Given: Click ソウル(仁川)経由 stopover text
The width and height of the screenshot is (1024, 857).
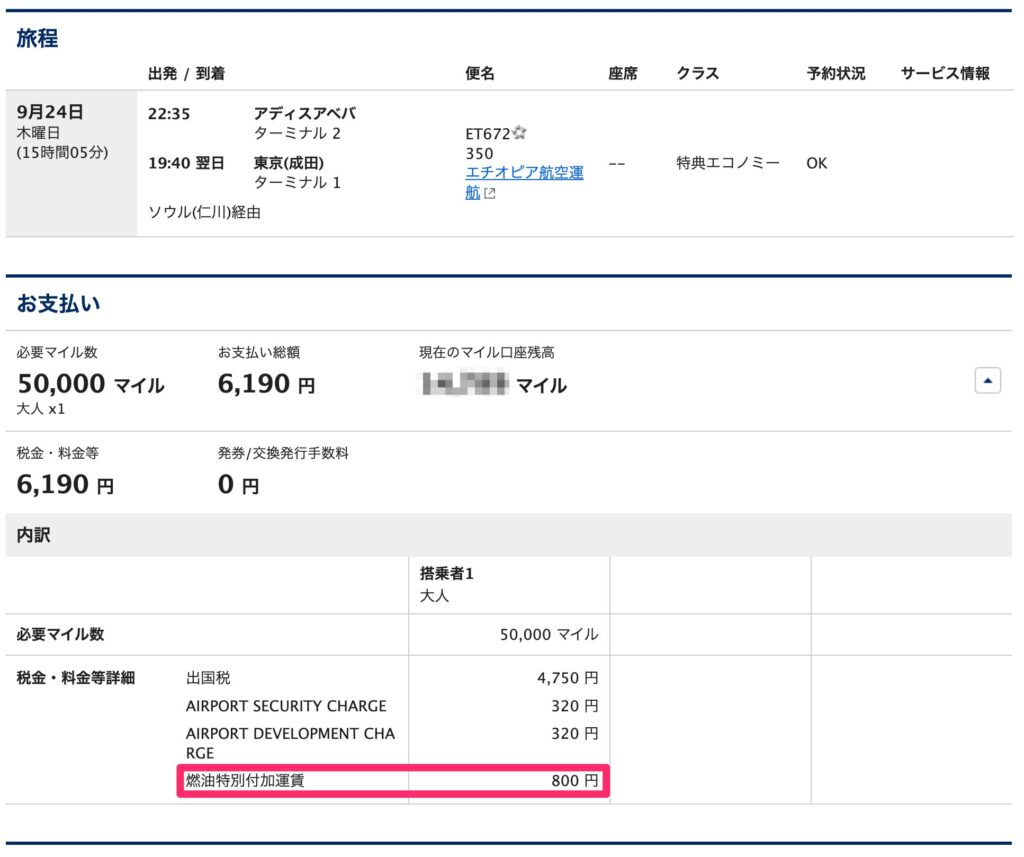Looking at the screenshot, I should coord(204,212).
